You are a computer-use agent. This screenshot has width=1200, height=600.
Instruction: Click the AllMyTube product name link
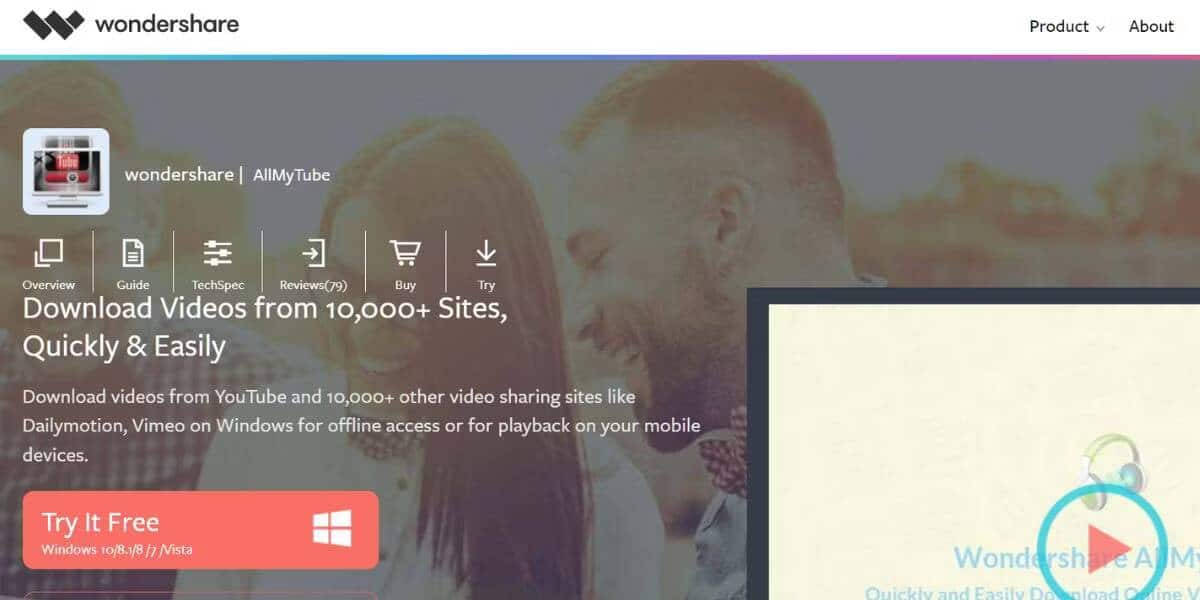pyautogui.click(x=291, y=174)
